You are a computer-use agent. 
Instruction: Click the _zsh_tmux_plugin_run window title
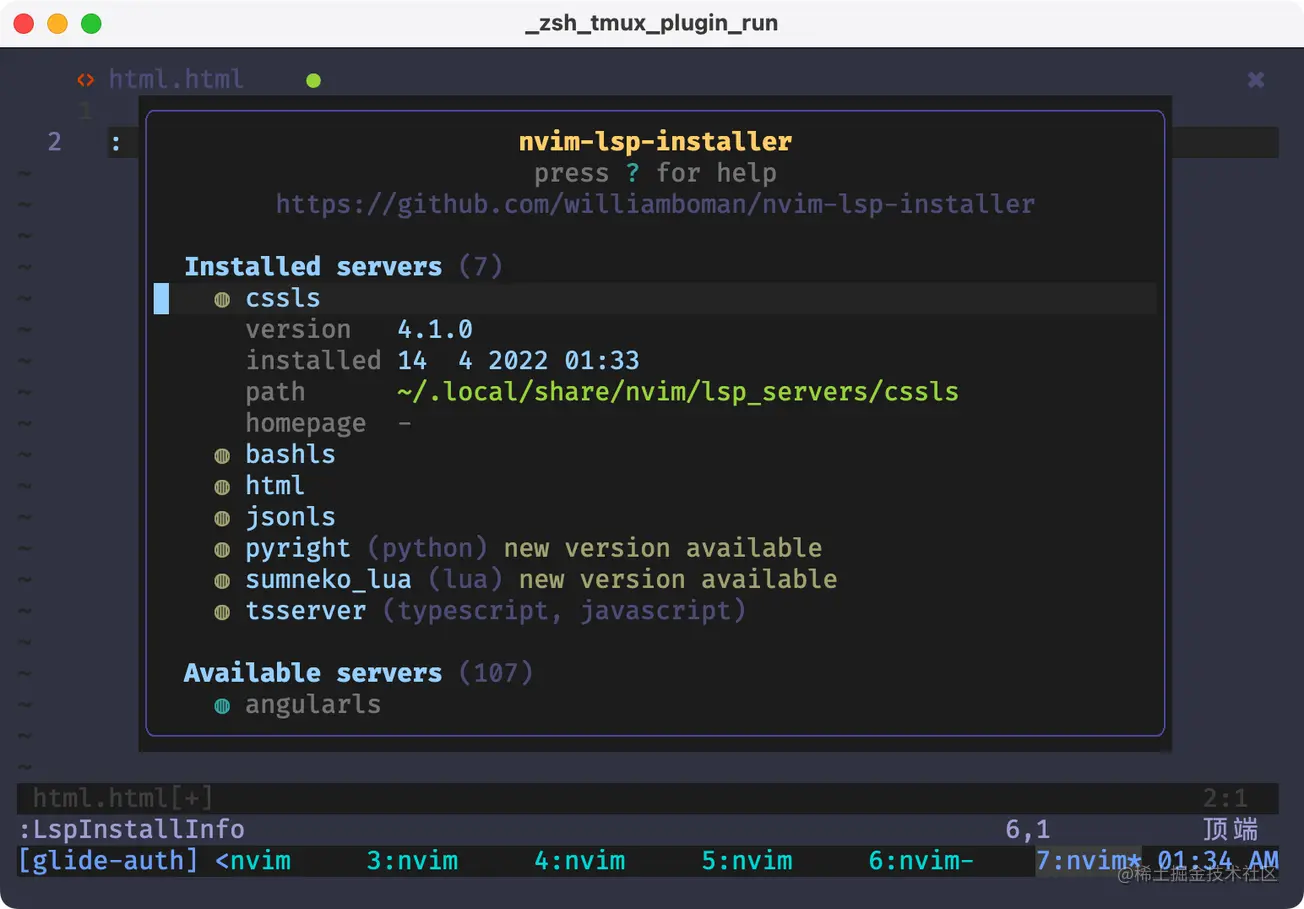pos(652,23)
